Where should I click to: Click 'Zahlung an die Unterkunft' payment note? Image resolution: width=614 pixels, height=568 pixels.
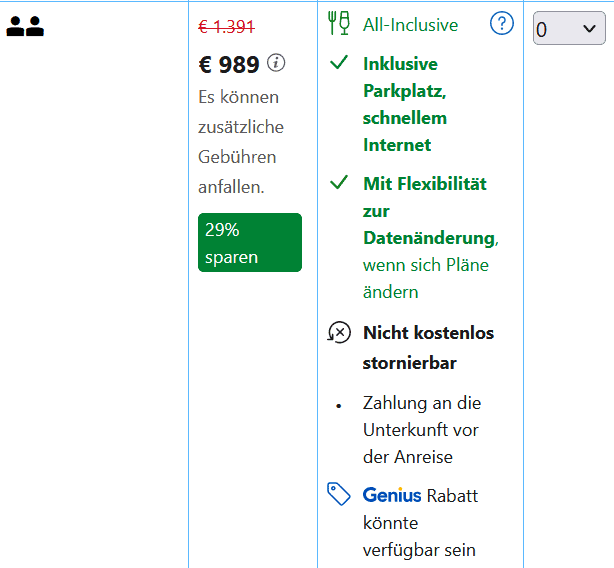coord(420,430)
